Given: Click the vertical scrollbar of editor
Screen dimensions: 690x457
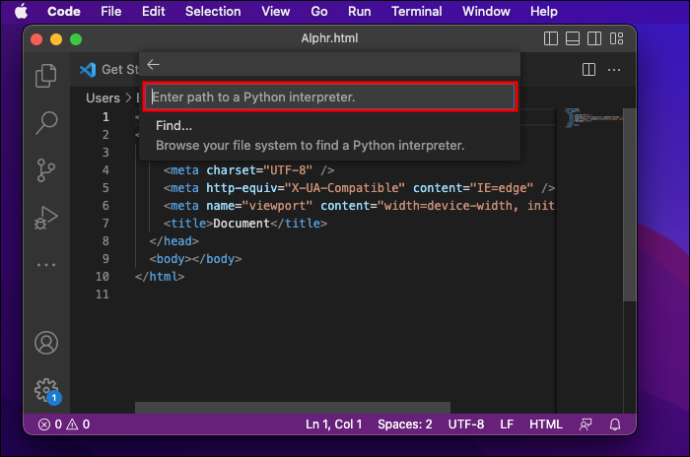Looking at the screenshot, I should coord(630,205).
